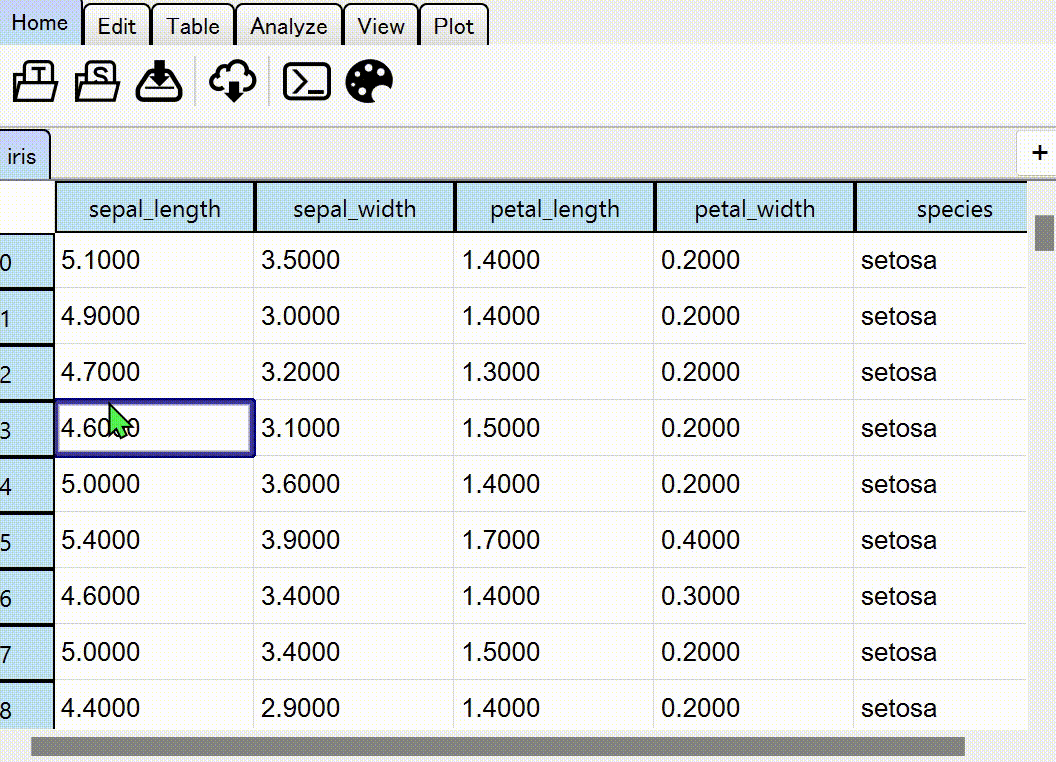Select row header 0
The image size is (1056, 762).
pos(25,259)
